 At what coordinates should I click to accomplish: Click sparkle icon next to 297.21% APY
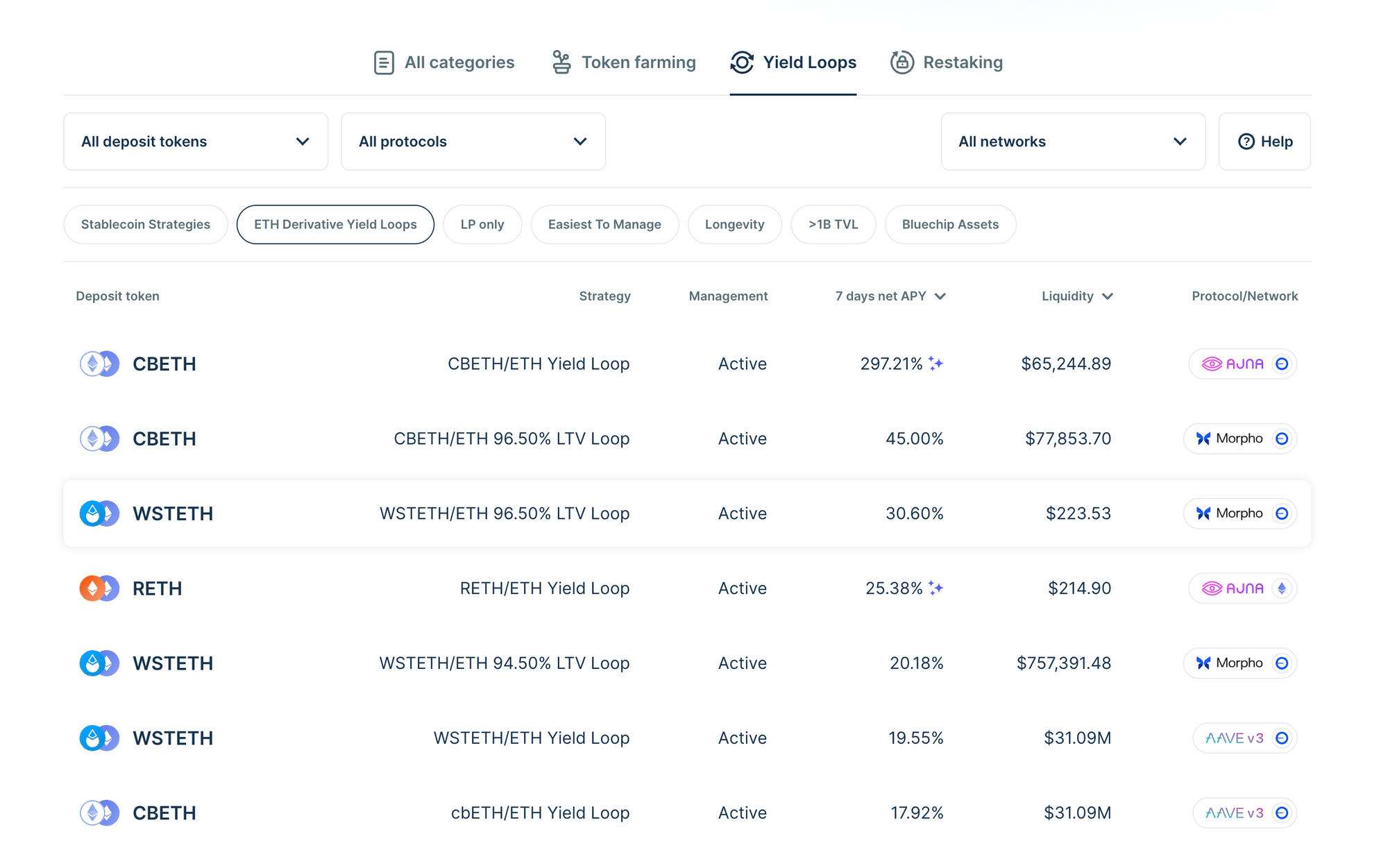(936, 364)
